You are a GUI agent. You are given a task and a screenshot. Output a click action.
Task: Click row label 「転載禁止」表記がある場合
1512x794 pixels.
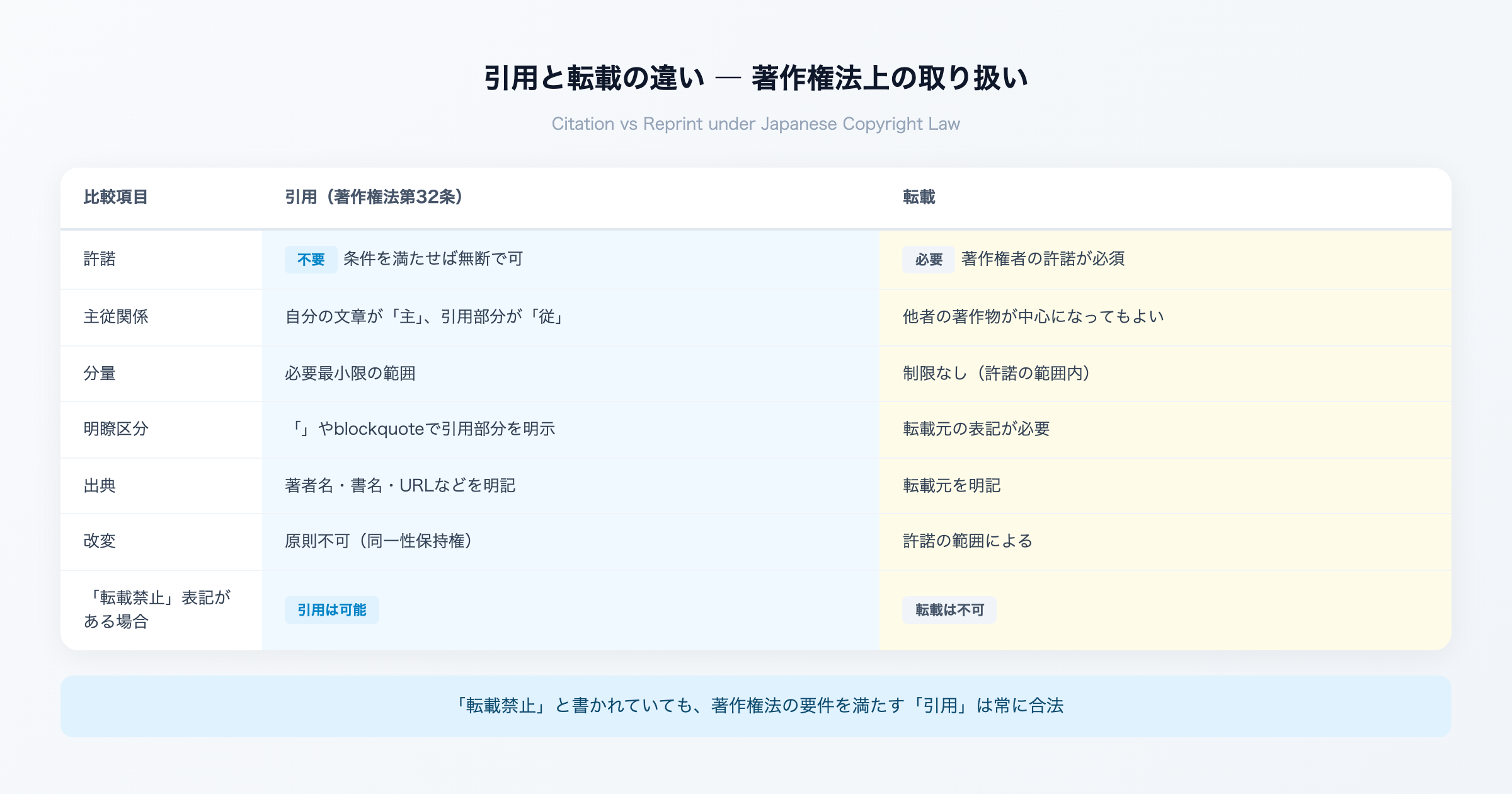point(157,609)
